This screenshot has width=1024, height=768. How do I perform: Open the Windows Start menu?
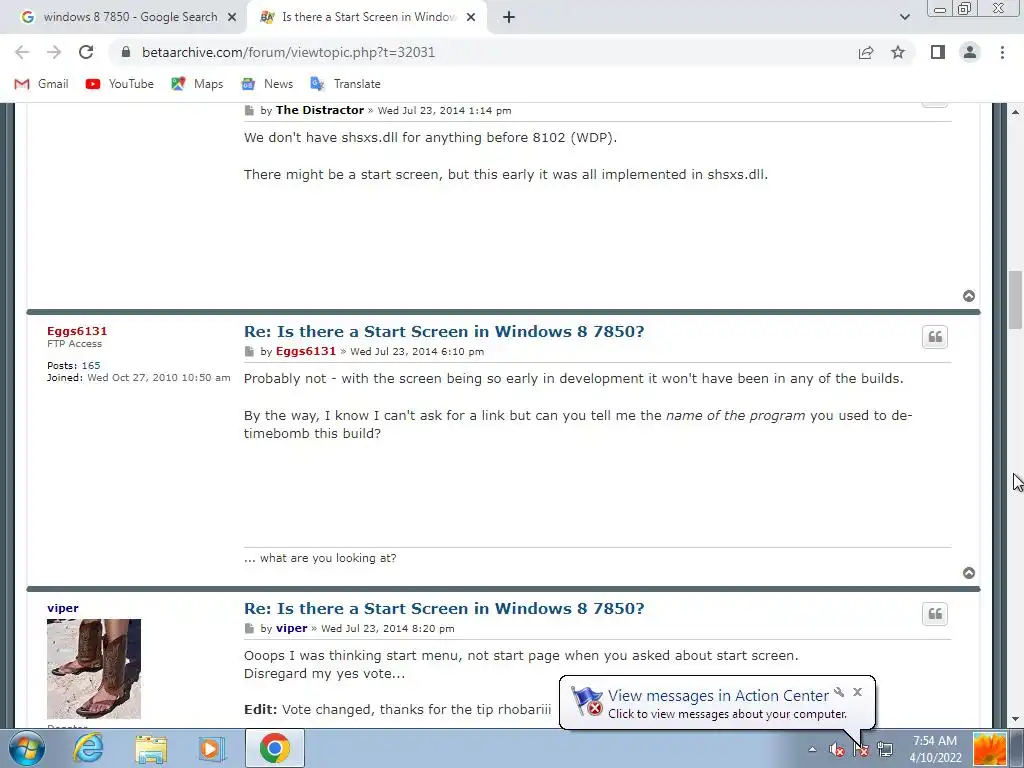pos(27,748)
